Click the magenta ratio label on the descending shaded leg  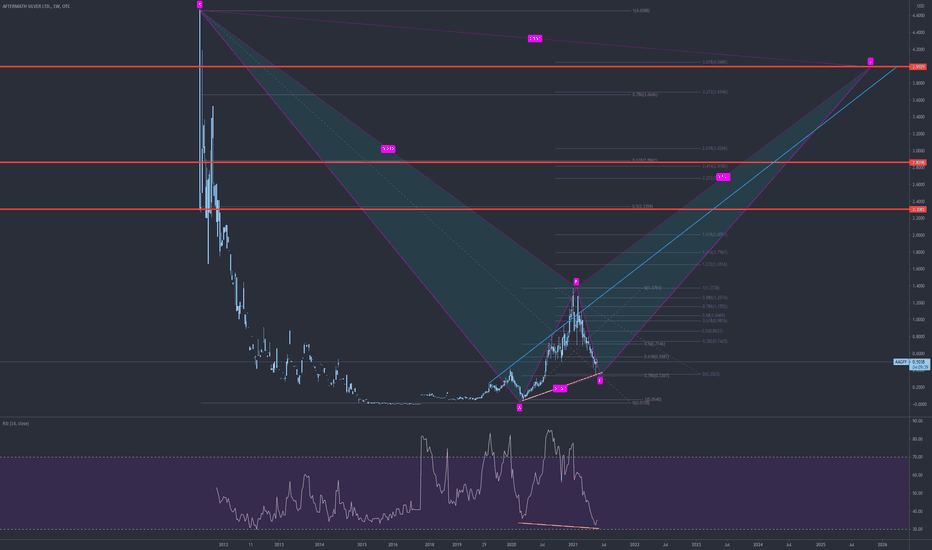pyautogui.click(x=388, y=149)
